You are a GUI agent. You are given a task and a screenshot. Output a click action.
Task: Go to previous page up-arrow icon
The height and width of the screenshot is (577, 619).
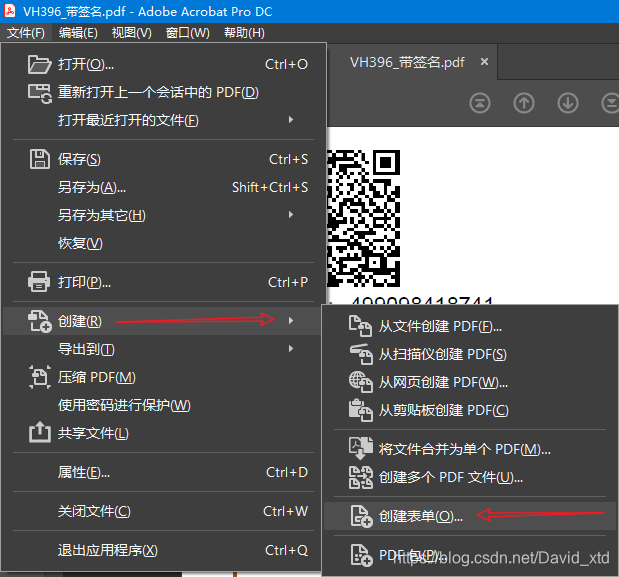tap(523, 103)
